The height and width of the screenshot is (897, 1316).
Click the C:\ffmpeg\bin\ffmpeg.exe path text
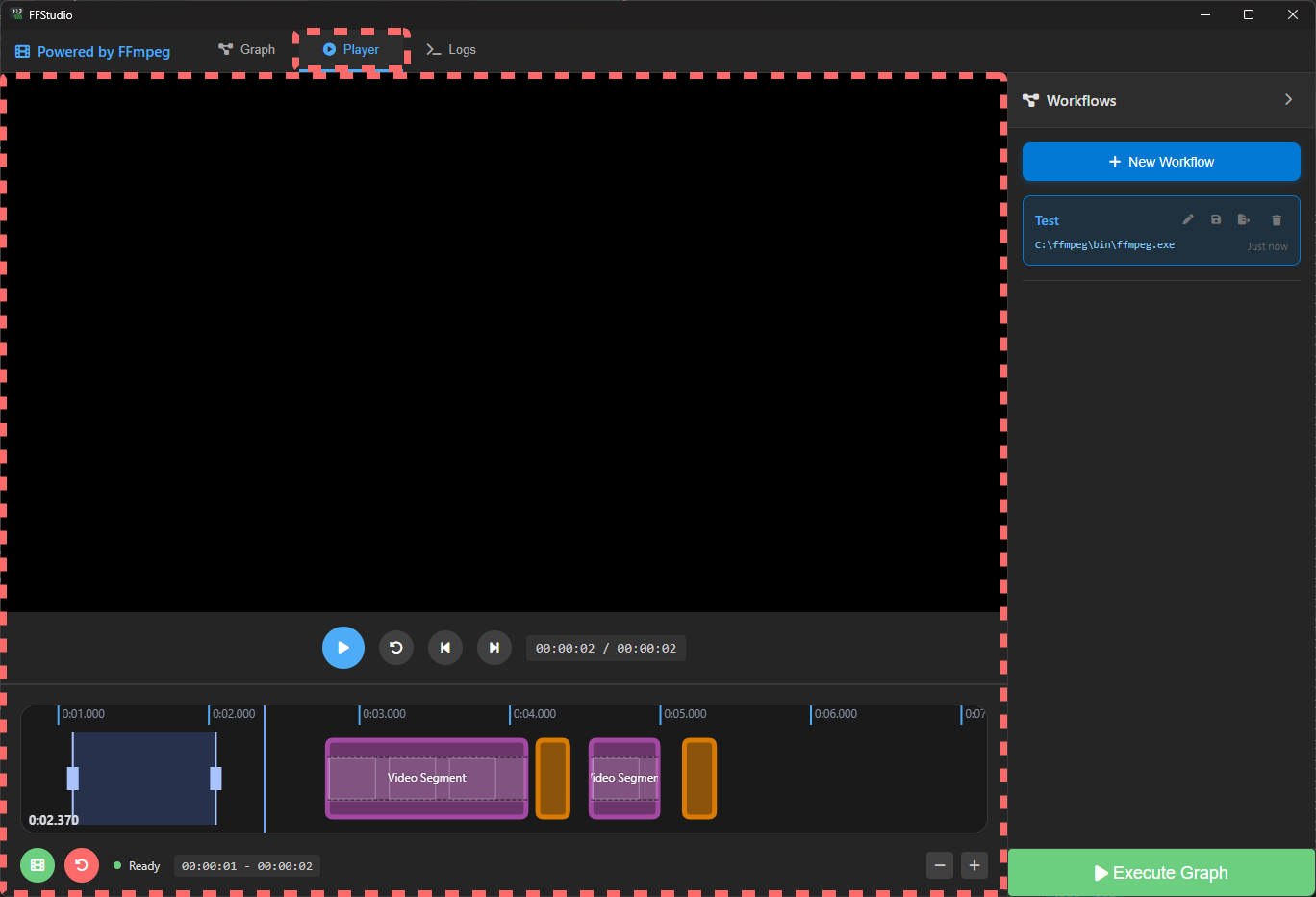[1104, 244]
